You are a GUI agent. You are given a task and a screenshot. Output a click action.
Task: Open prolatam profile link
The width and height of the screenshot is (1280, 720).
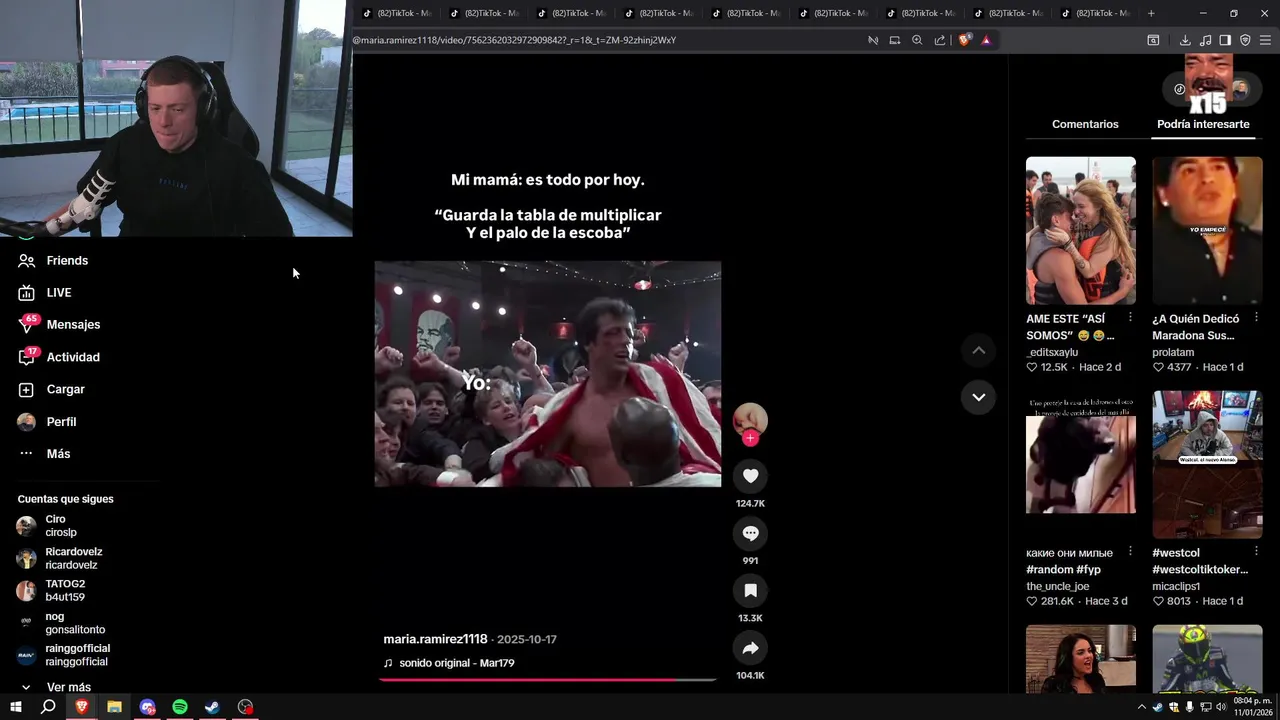tap(1173, 352)
